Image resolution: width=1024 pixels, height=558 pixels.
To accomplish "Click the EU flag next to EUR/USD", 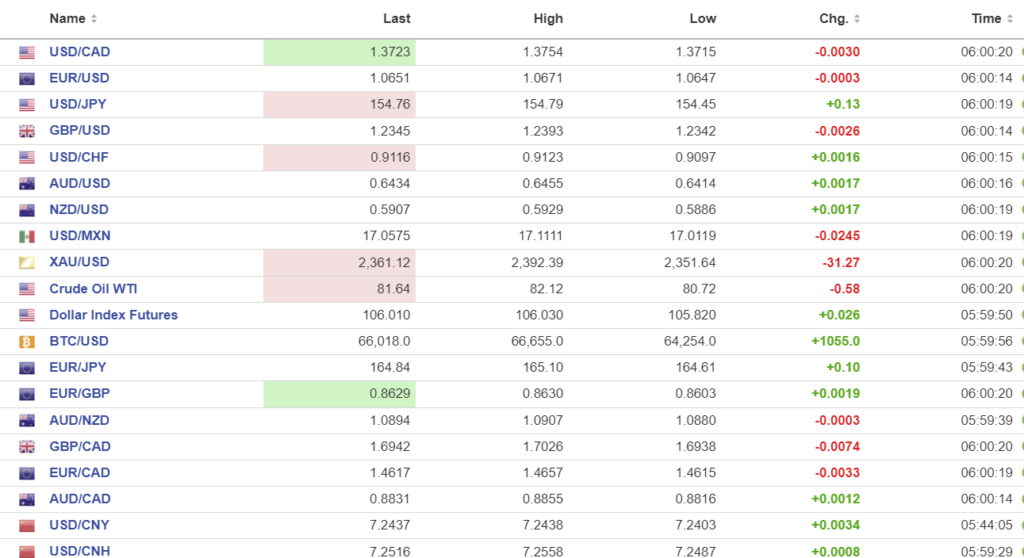I will coord(27,78).
